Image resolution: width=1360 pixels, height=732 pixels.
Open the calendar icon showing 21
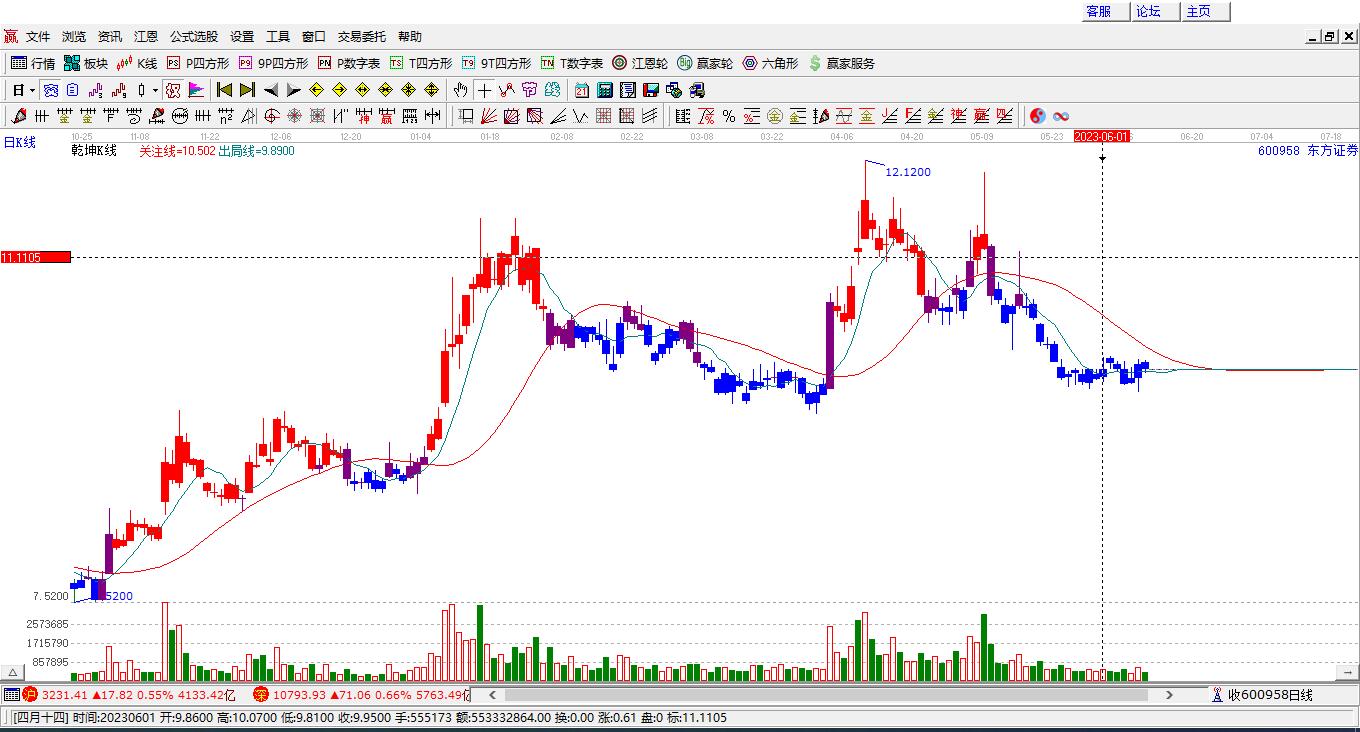582,90
